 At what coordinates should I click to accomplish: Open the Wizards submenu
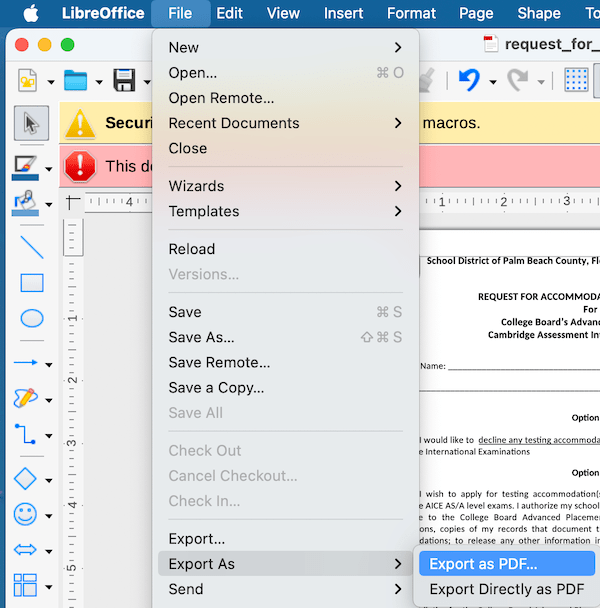click(x=285, y=186)
